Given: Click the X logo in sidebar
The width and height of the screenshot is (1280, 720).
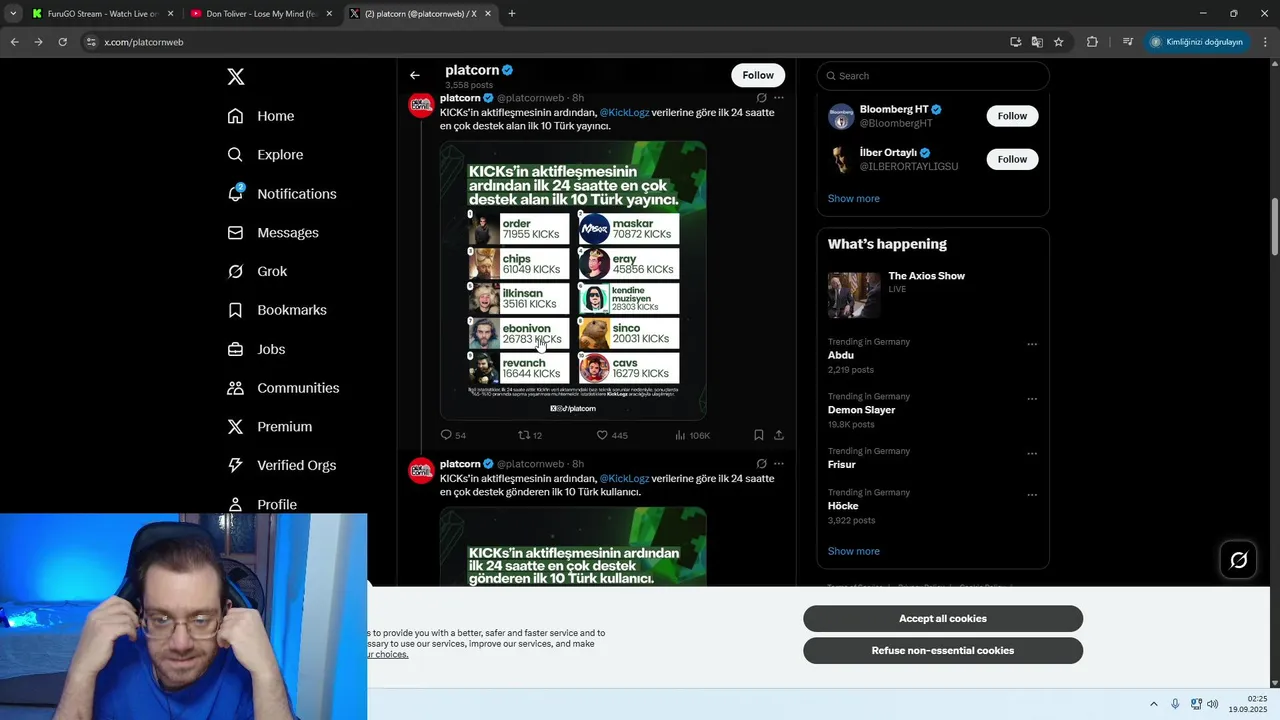Looking at the screenshot, I should point(236,77).
